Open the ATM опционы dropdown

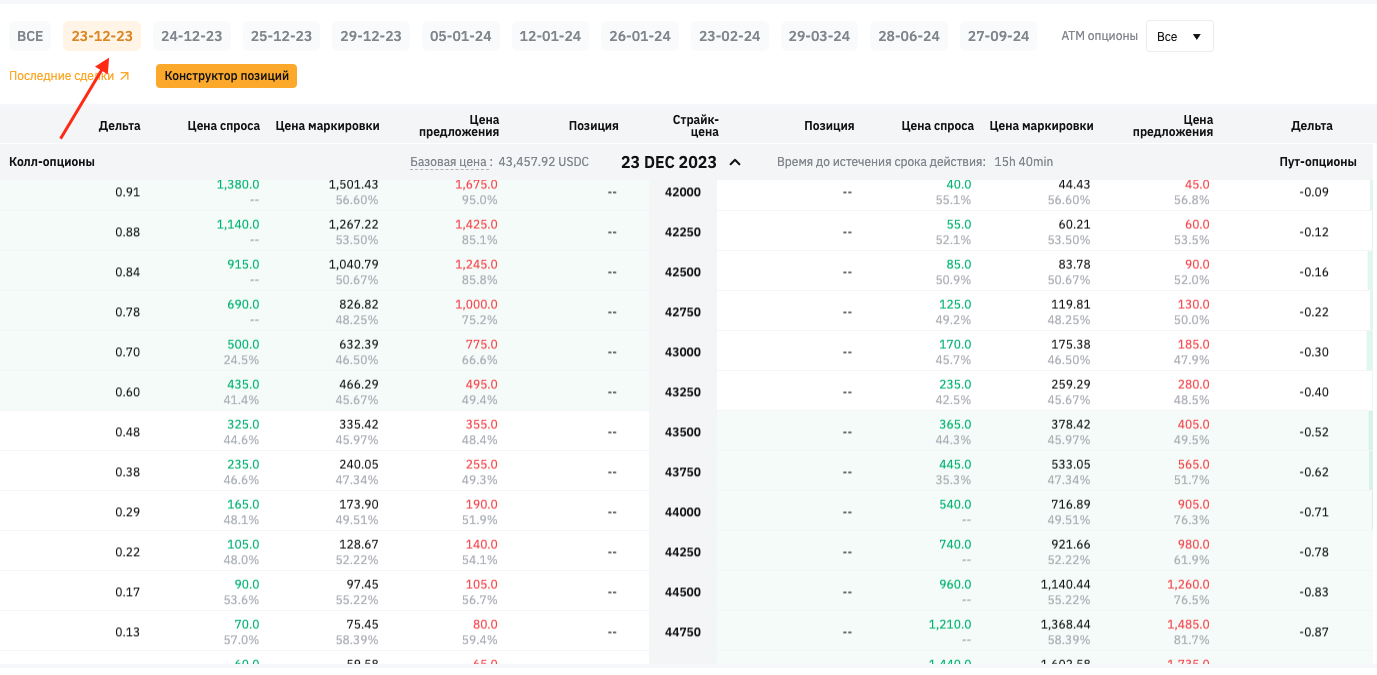point(1179,36)
